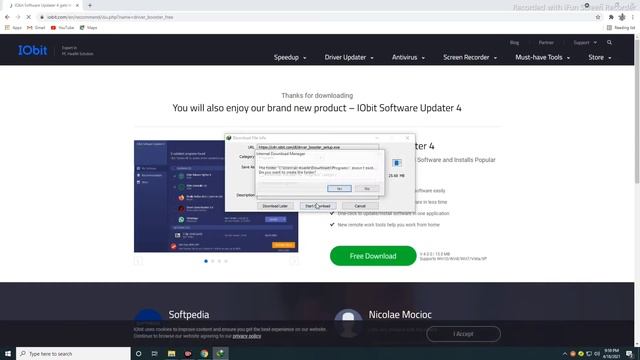Open Cortana circle icon on taskbar

[x=139, y=353]
